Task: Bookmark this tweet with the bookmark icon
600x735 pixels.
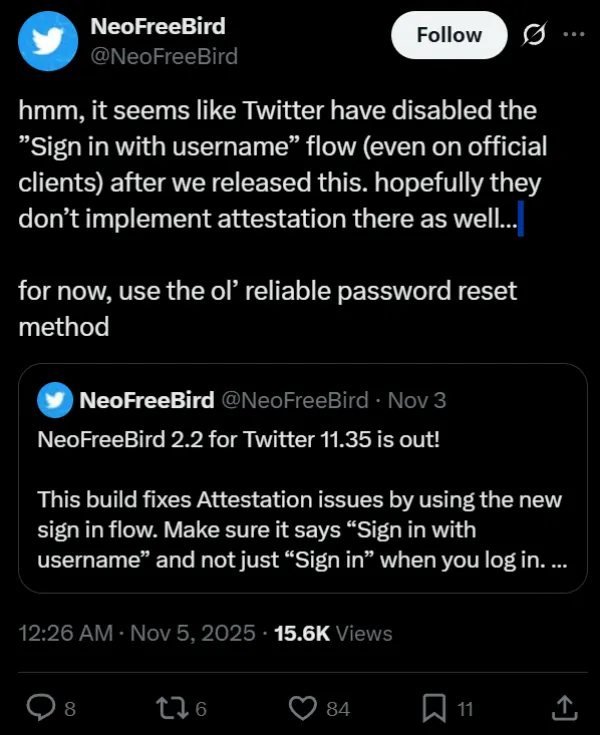Action: click(x=434, y=708)
